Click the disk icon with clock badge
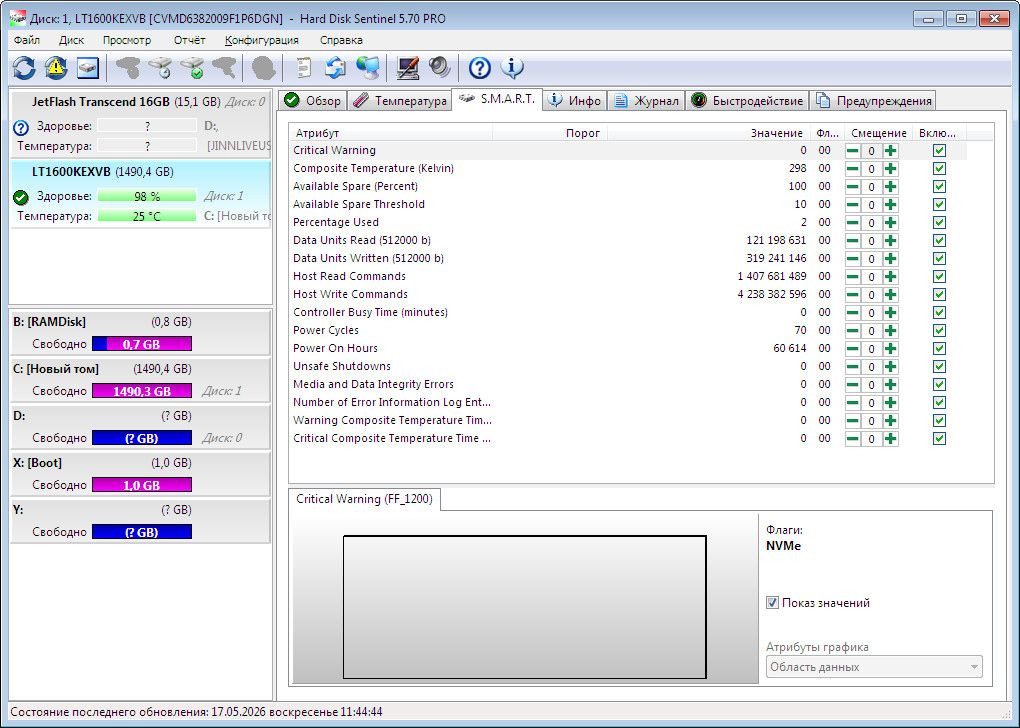1020x728 pixels. (160, 68)
